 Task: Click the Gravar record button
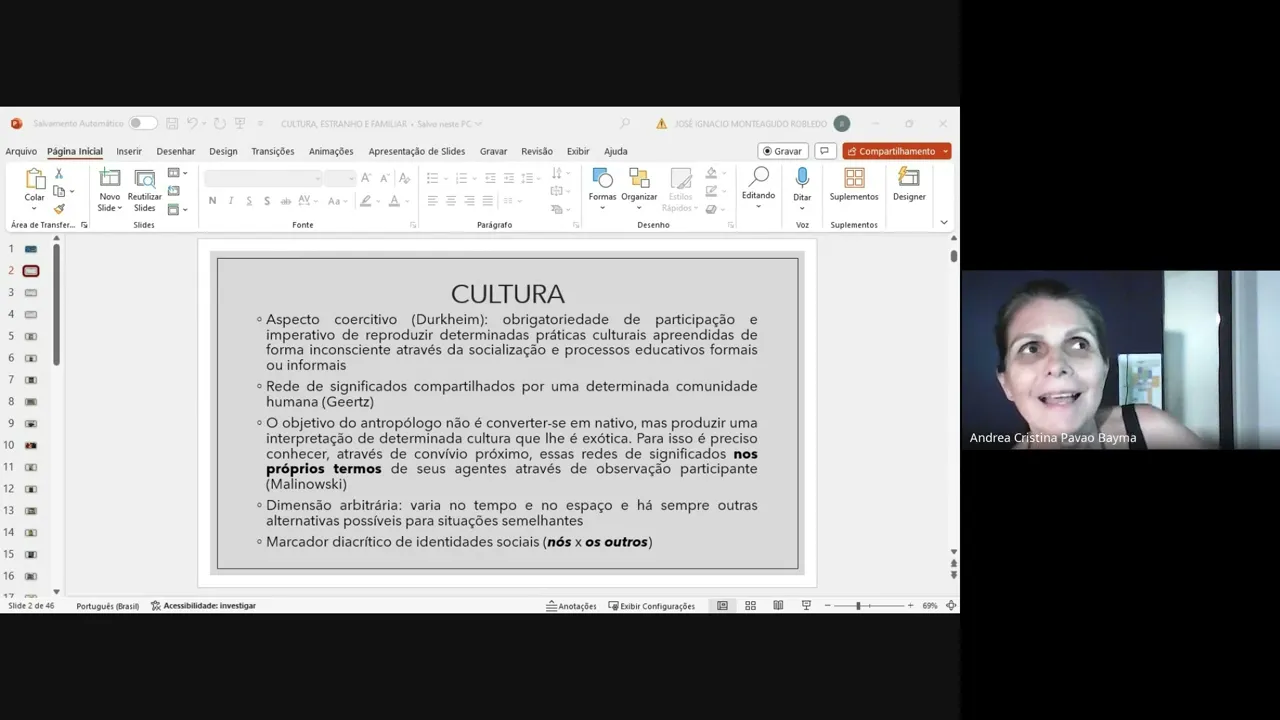782,151
